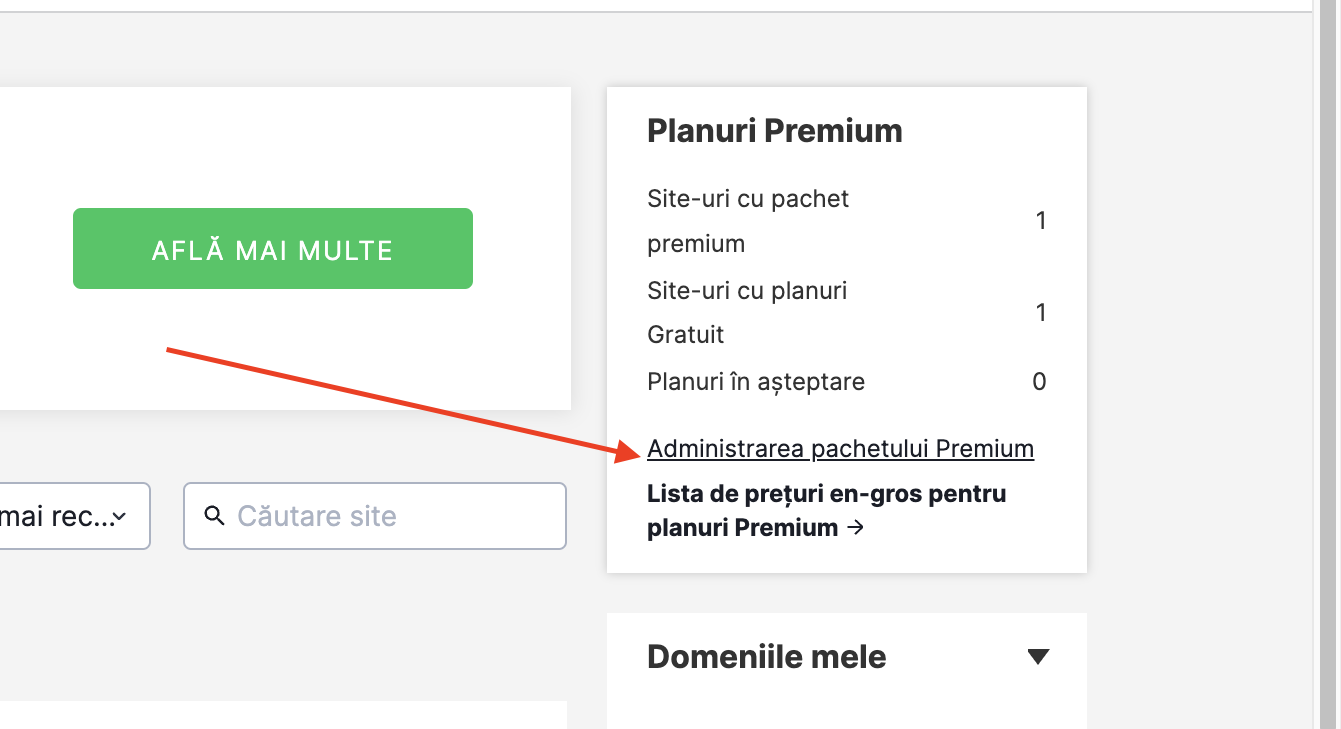Image resolution: width=1341 pixels, height=729 pixels.
Task: Click the magnifier icon in search box
Action: click(x=214, y=516)
